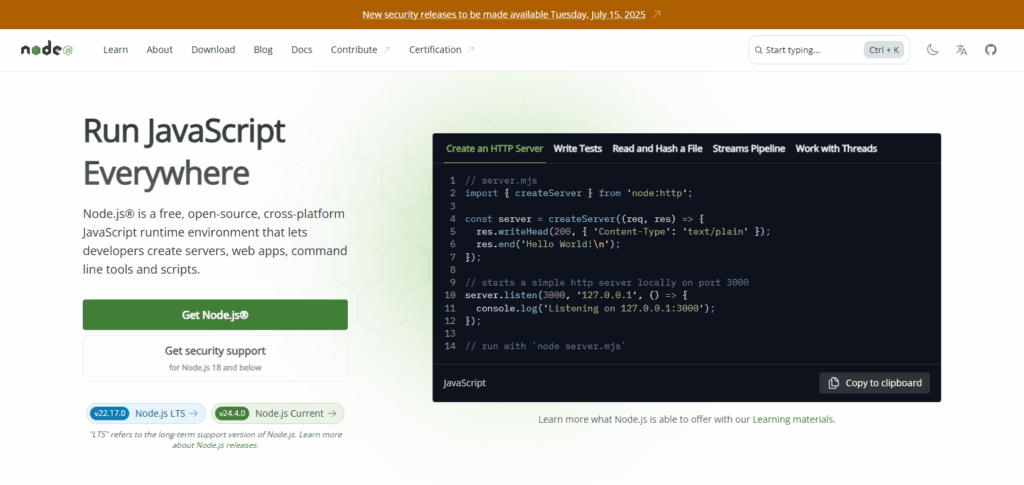Screen dimensions: 1024x485
Task: Open the Blog page
Action: [263, 50]
